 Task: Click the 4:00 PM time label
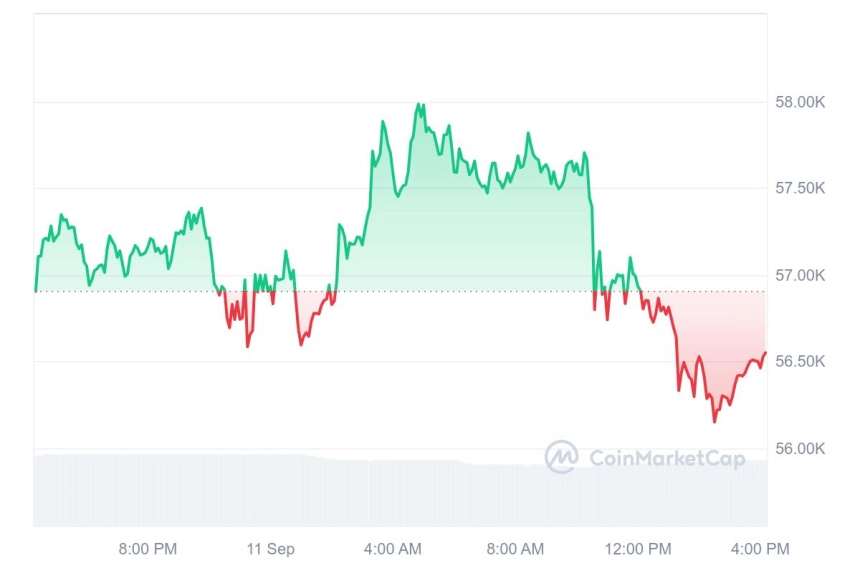(760, 548)
